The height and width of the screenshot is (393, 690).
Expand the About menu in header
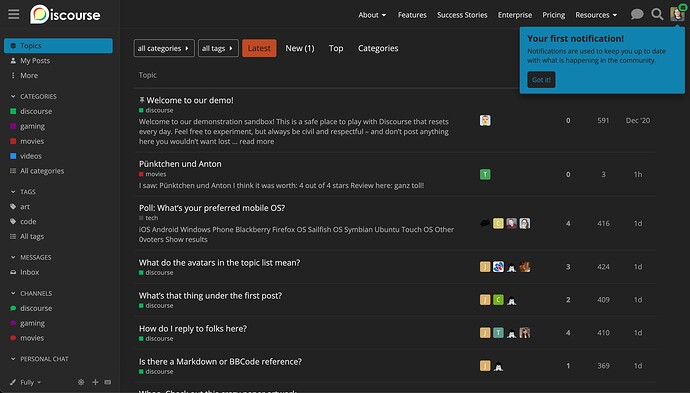pos(372,15)
